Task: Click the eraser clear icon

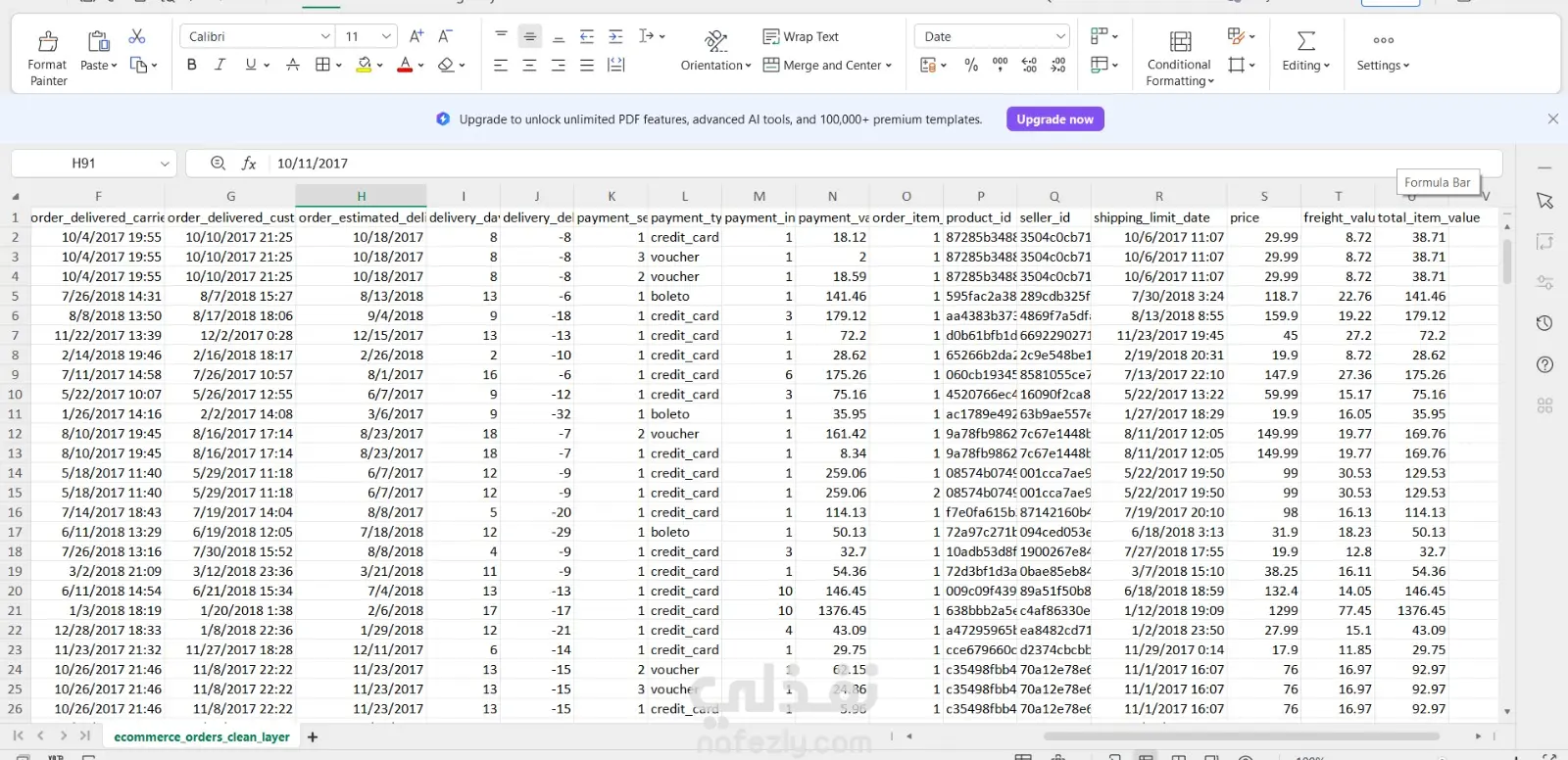Action: pos(446,65)
